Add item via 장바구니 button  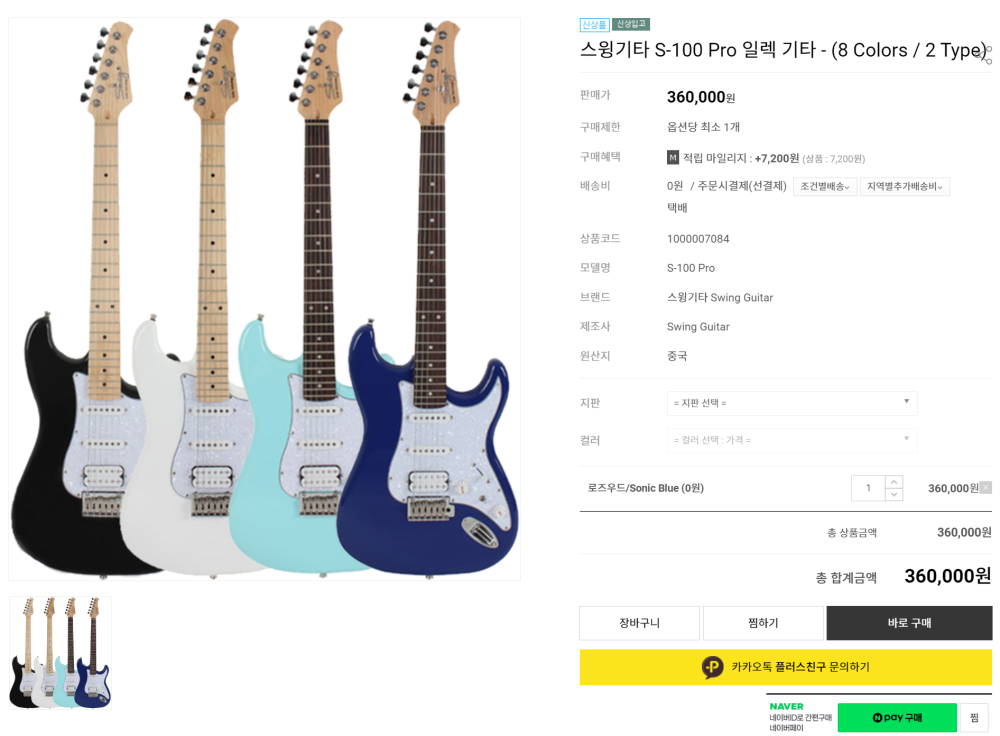(x=640, y=623)
